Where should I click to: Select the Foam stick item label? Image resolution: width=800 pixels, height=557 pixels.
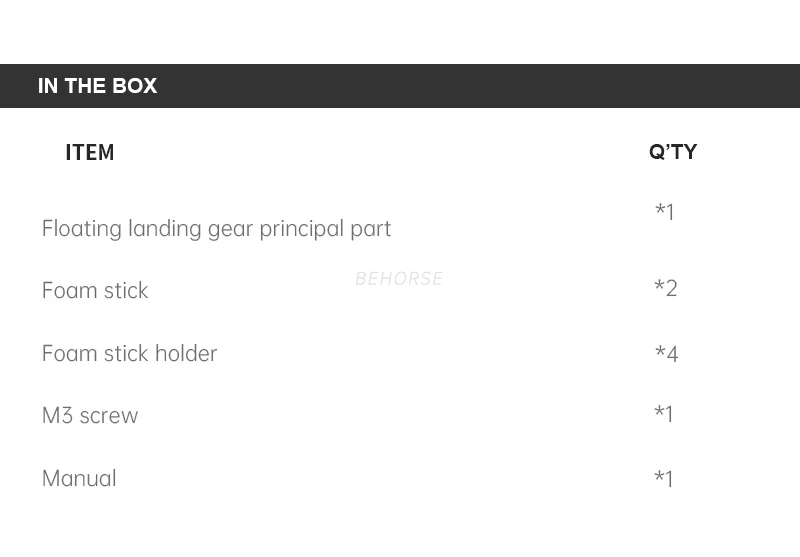click(95, 291)
